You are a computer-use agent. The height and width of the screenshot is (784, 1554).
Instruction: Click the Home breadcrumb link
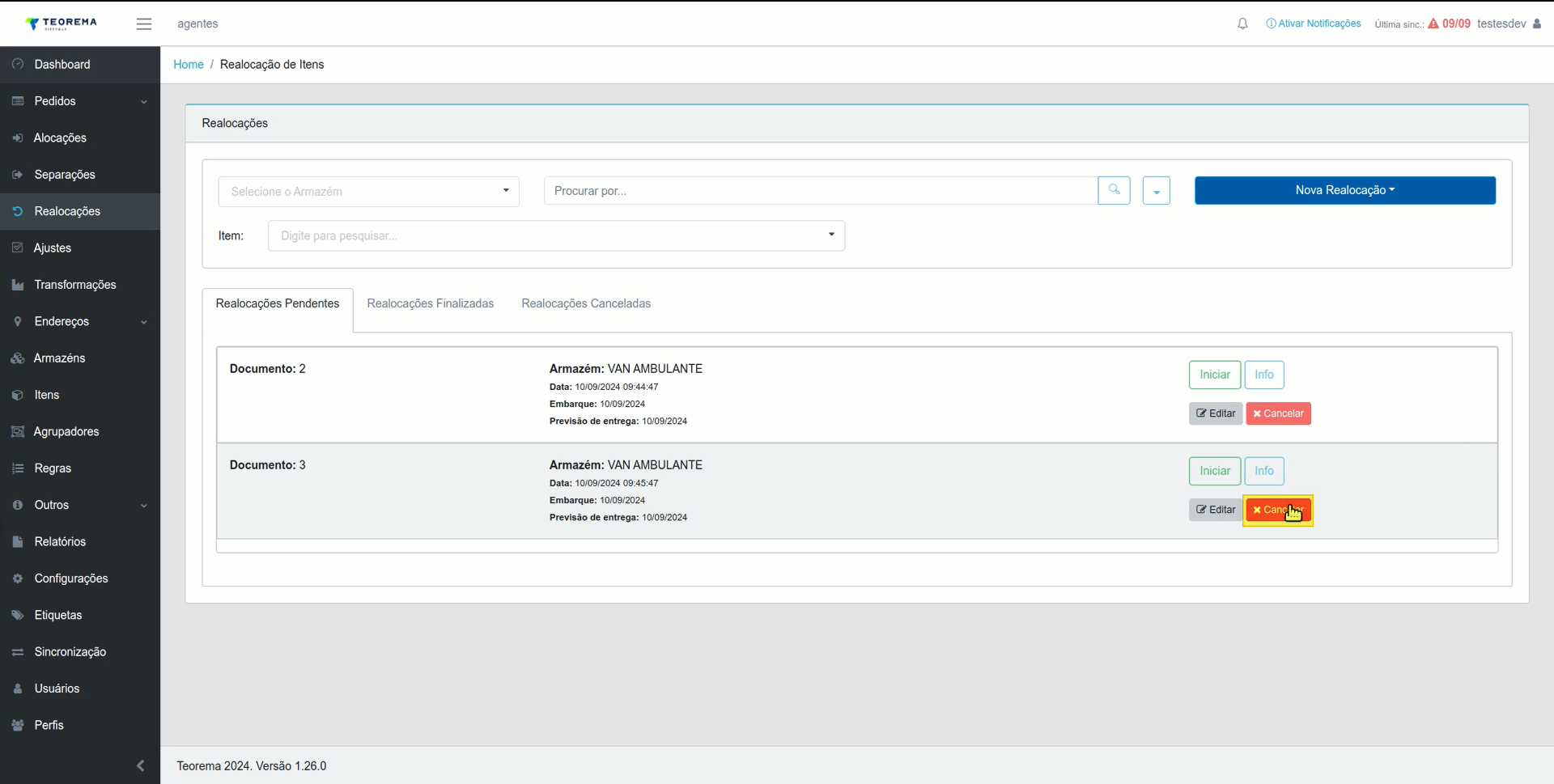point(189,65)
